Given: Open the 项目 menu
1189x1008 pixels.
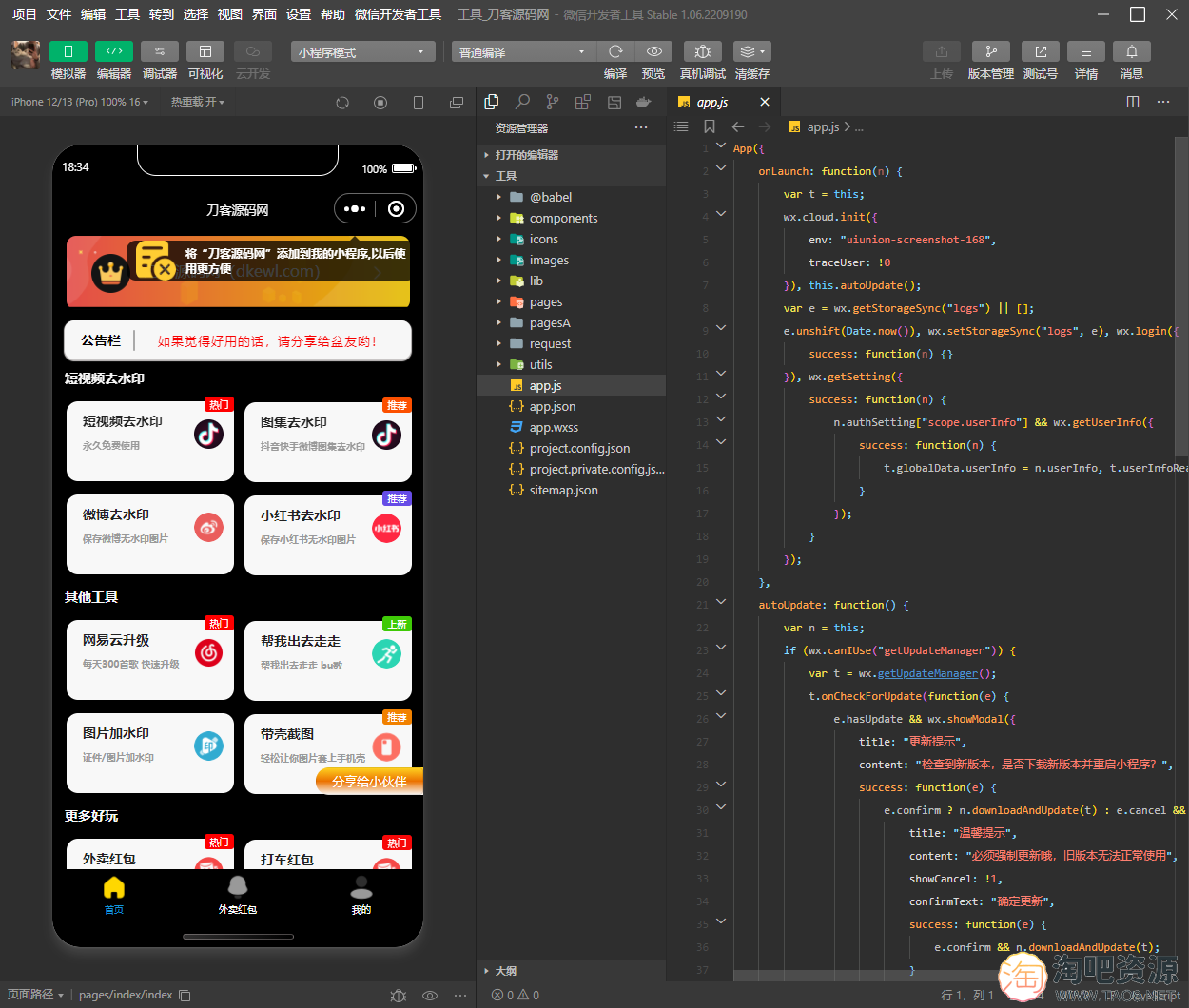Looking at the screenshot, I should pyautogui.click(x=24, y=14).
